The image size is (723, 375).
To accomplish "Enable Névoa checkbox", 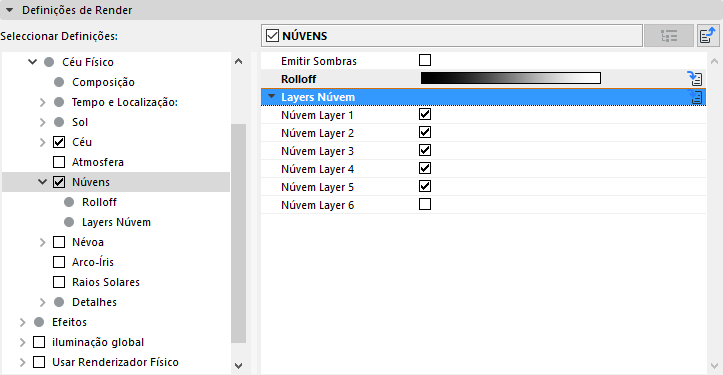I will (59, 242).
